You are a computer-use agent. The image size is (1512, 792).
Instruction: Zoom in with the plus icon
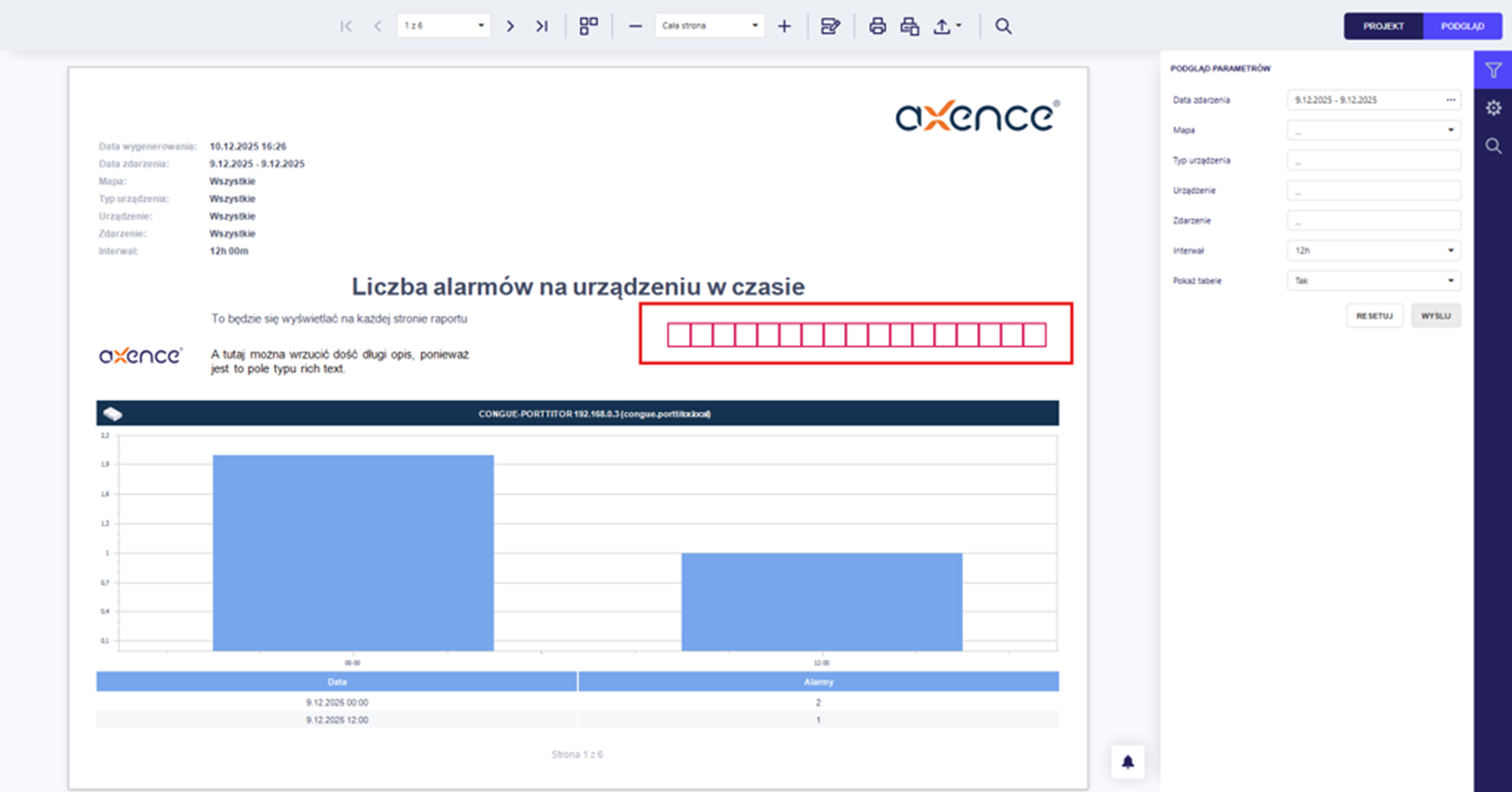click(784, 26)
